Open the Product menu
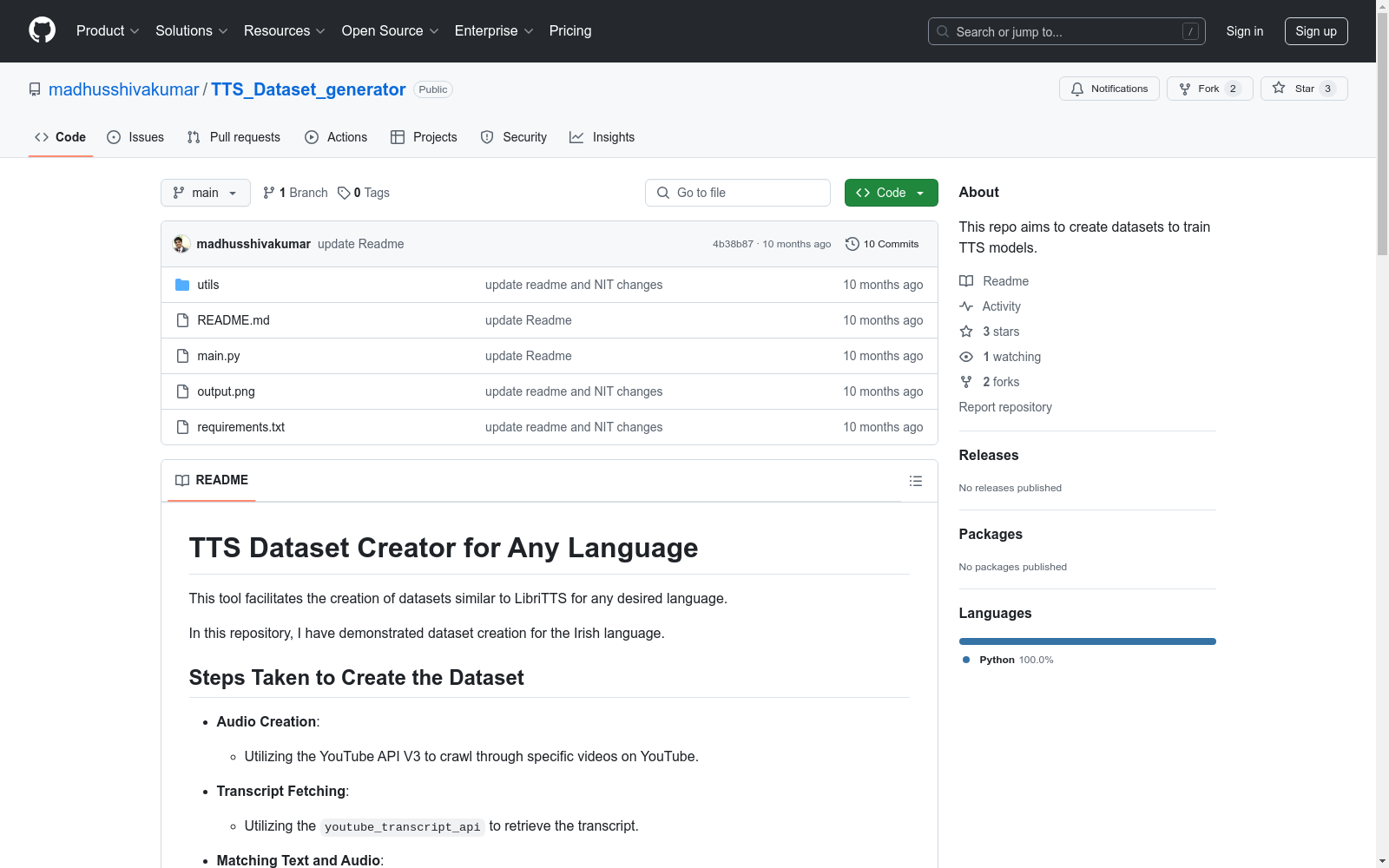Image resolution: width=1389 pixels, height=868 pixels. (108, 31)
